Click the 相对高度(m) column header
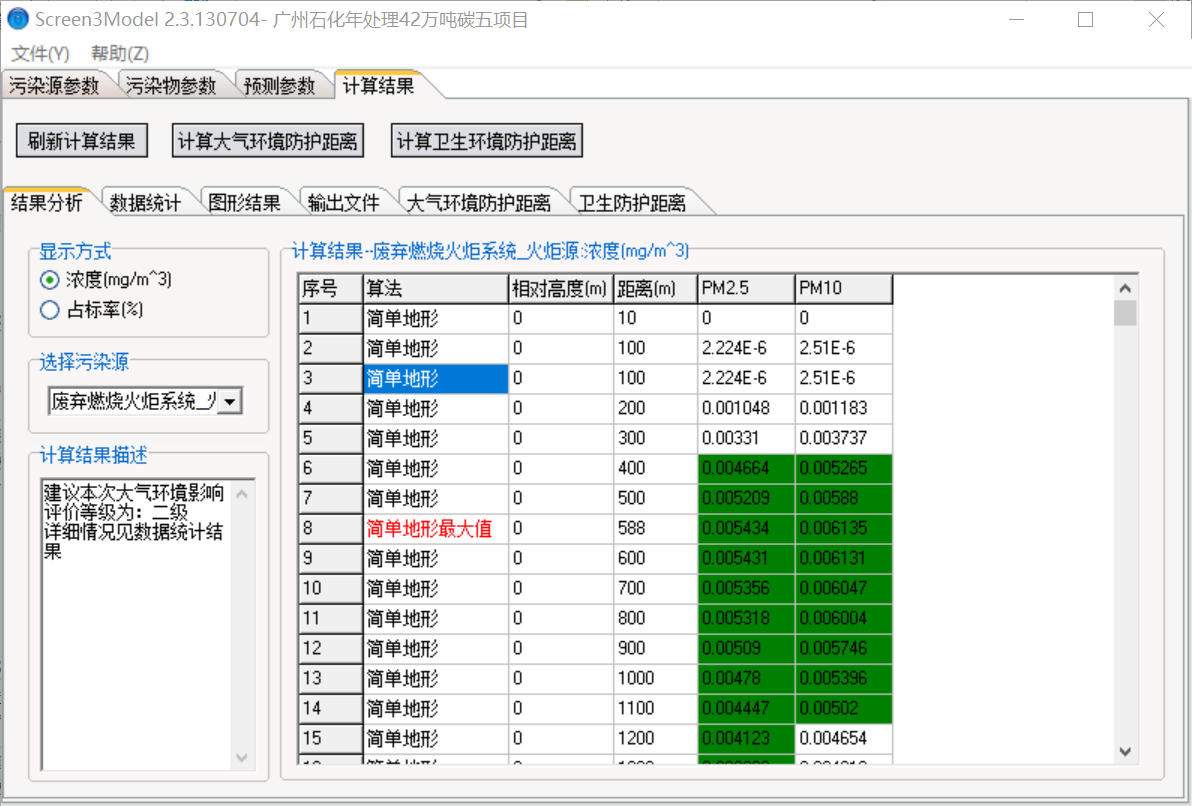 (x=560, y=288)
